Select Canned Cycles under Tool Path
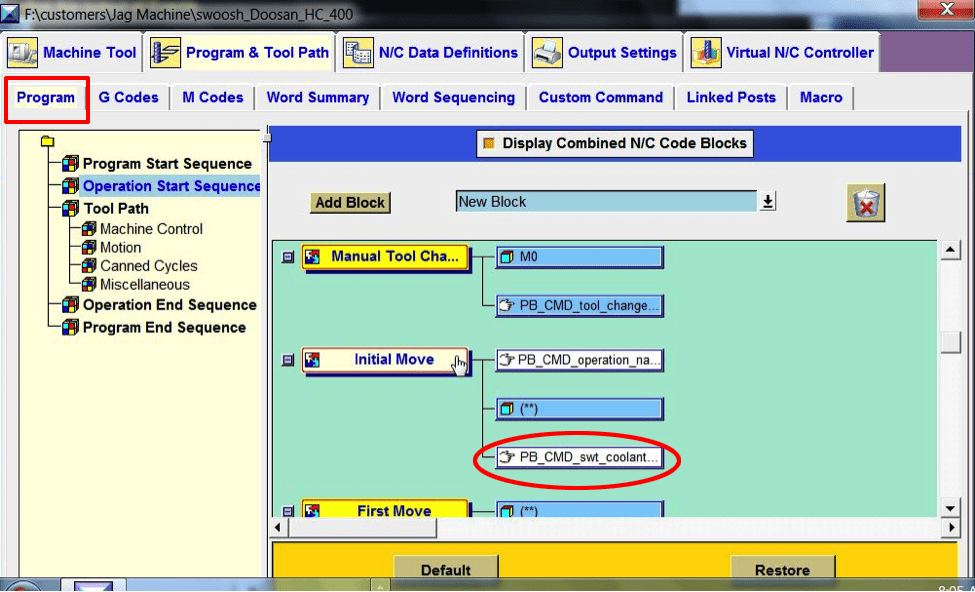975x592 pixels. pos(148,266)
